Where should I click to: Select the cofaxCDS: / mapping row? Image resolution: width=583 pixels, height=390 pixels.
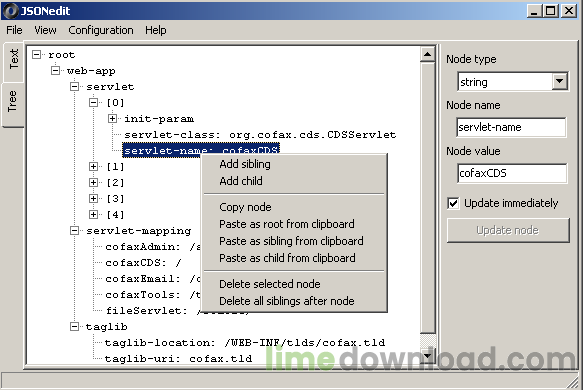[x=143, y=263]
